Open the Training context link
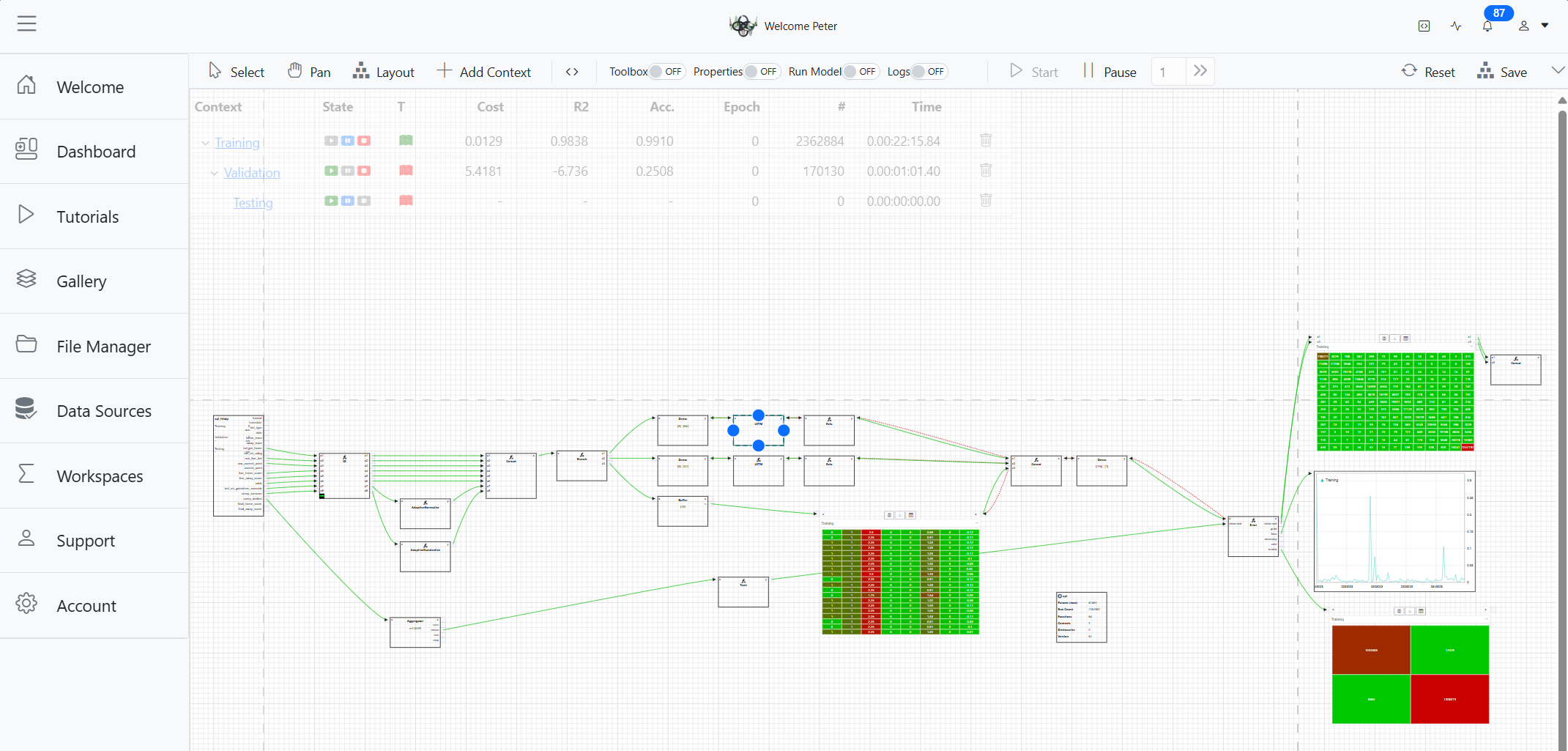1568x751 pixels. (237, 143)
